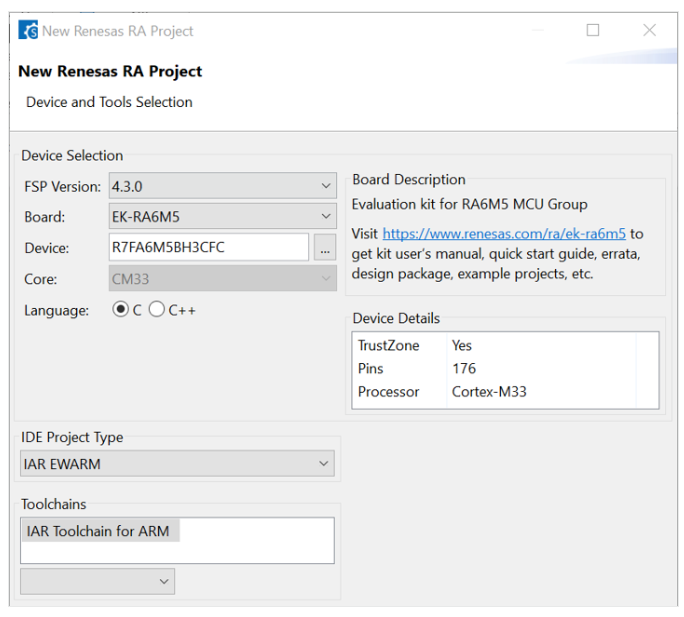The height and width of the screenshot is (617, 684).
Task: Select the C++ language radio button
Action: pos(157,309)
